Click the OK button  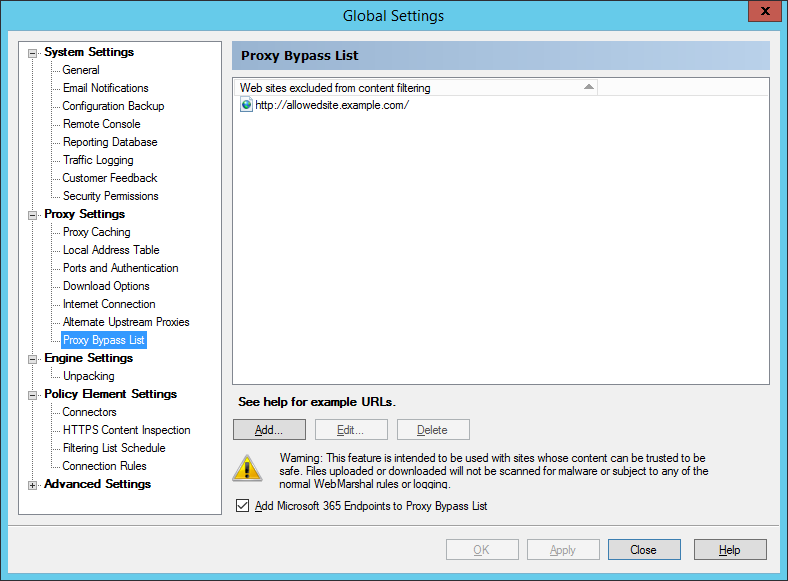pos(482,550)
